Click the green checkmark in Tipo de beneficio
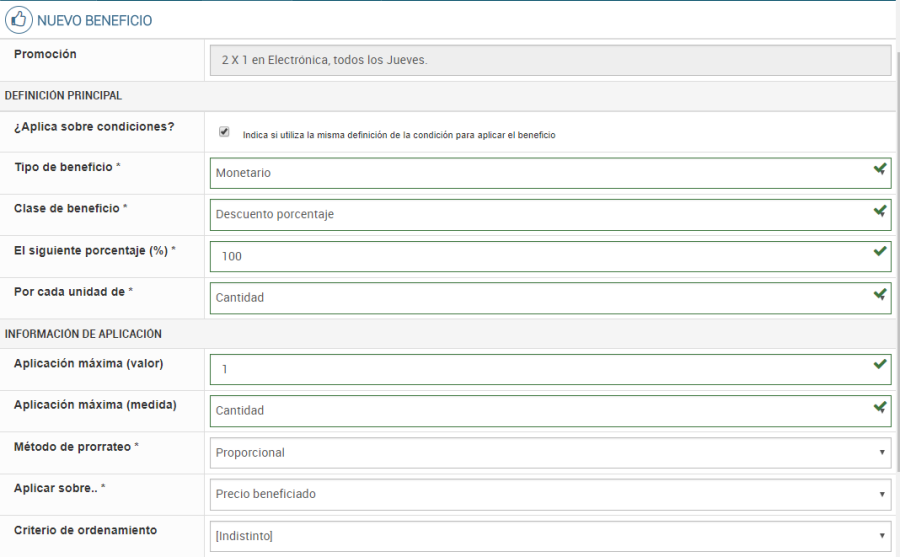900x557 pixels. (879, 169)
